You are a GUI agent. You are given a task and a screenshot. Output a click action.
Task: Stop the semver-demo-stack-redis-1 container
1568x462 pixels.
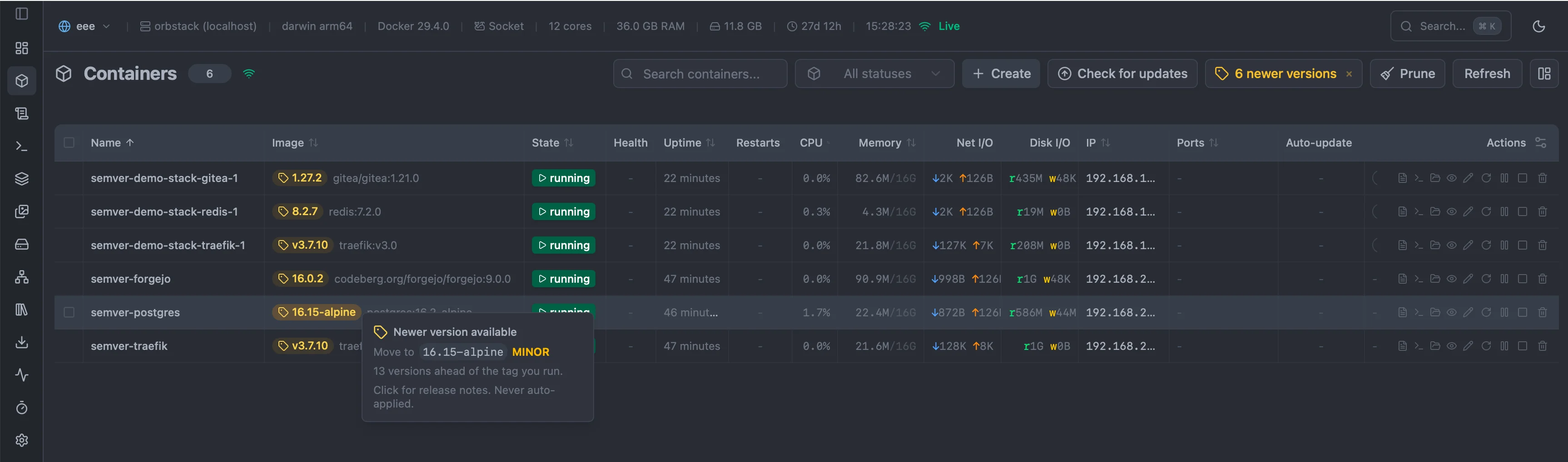pyautogui.click(x=1522, y=211)
